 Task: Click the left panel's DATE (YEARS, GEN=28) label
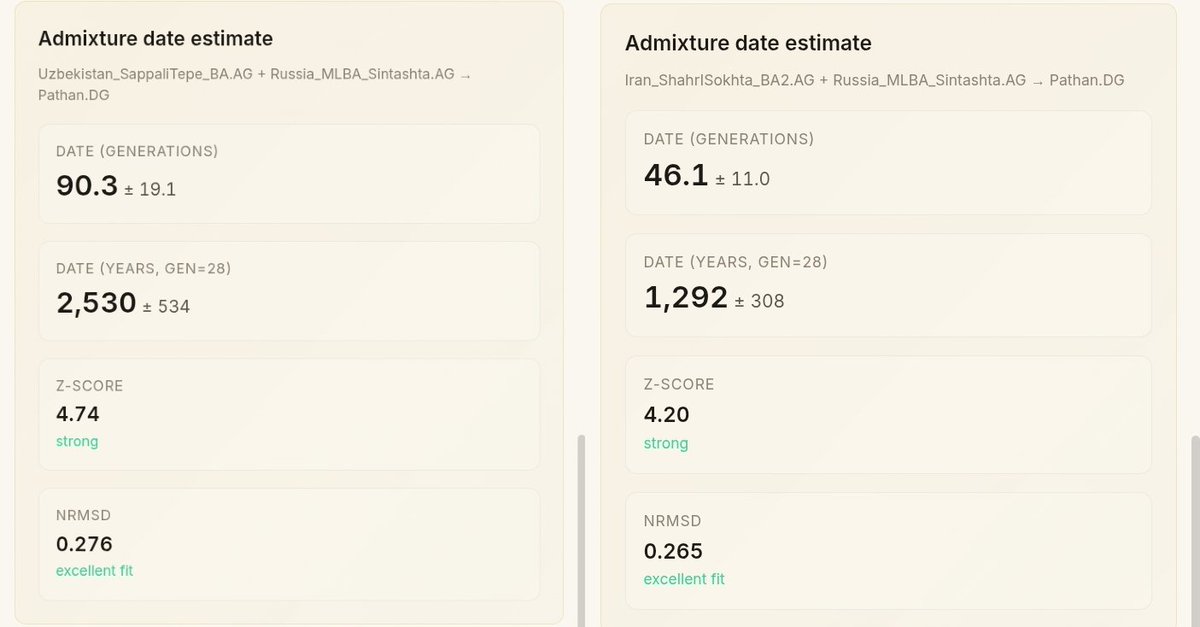click(146, 268)
